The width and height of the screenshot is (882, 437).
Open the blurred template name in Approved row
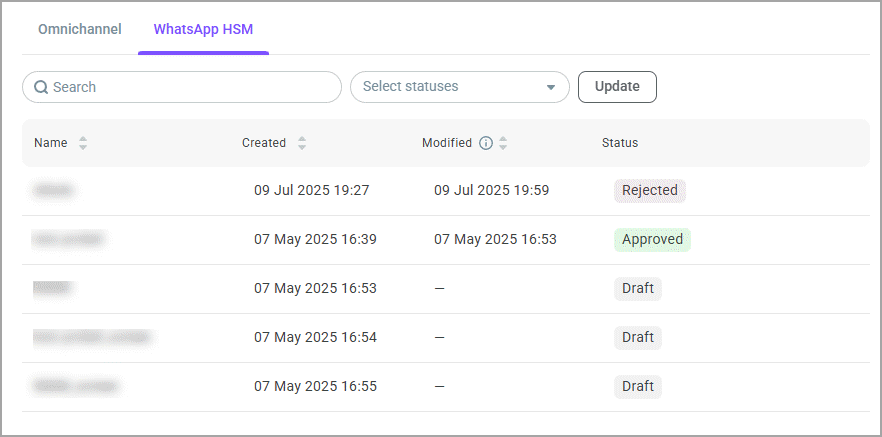pyautogui.click(x=69, y=240)
